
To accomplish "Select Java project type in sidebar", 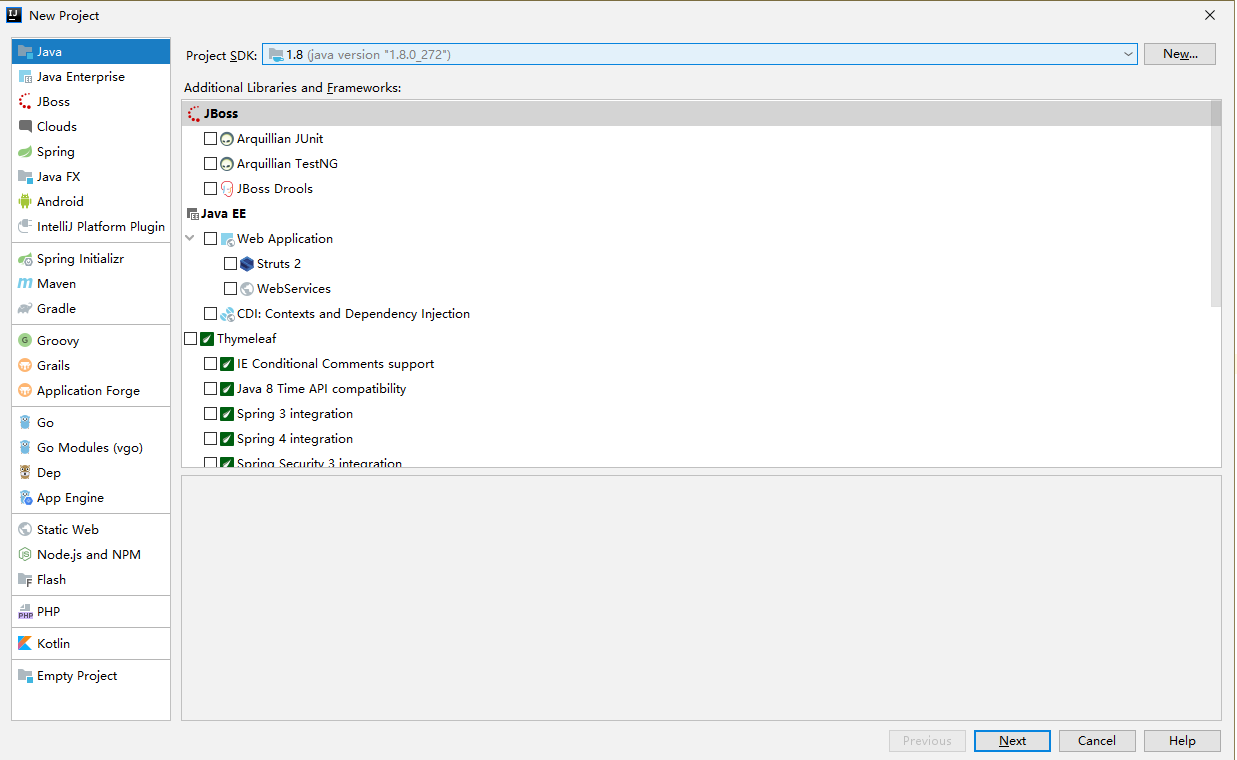I will [x=91, y=52].
